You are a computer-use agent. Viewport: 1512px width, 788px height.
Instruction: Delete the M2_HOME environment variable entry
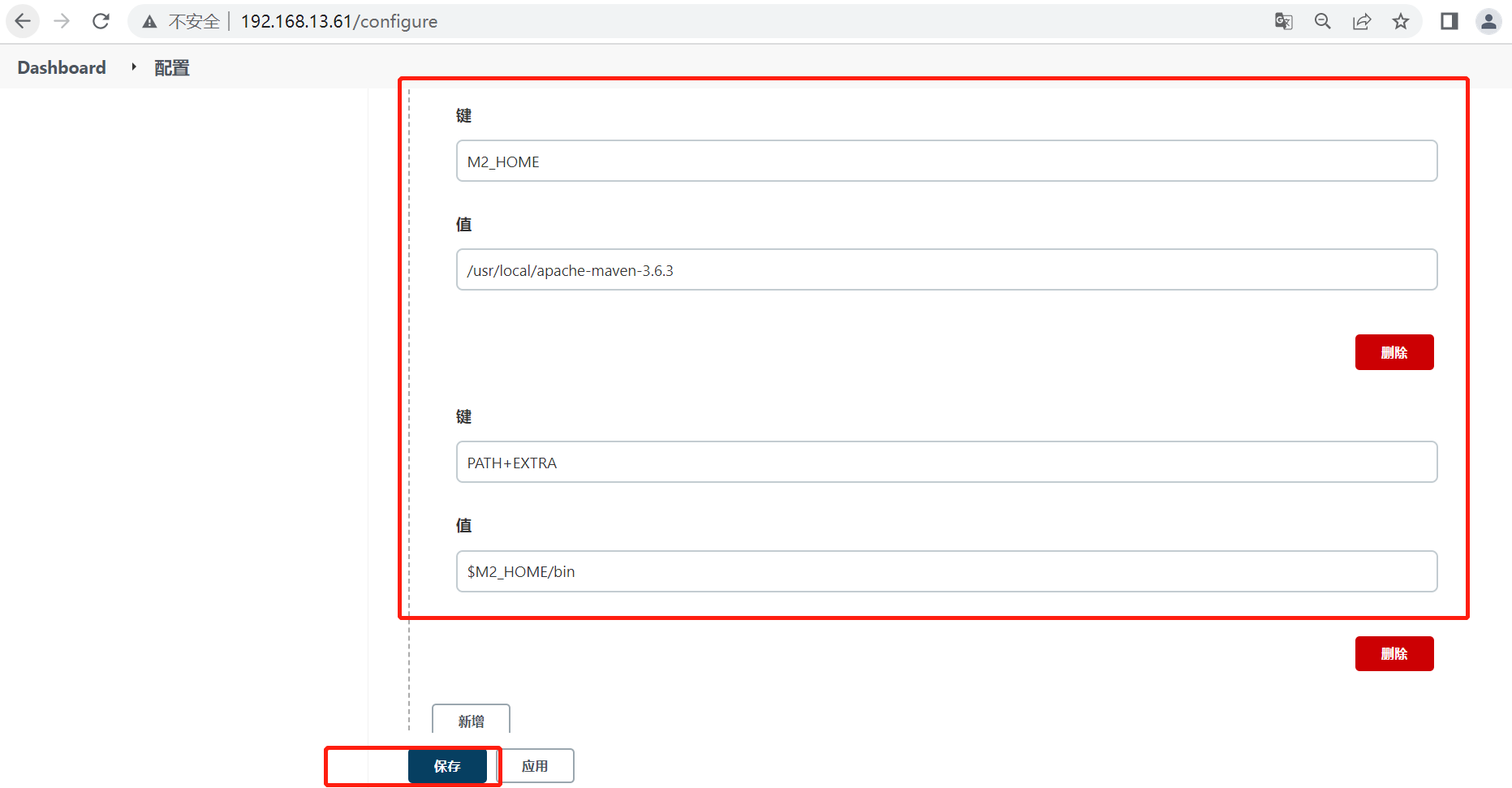(x=1394, y=352)
